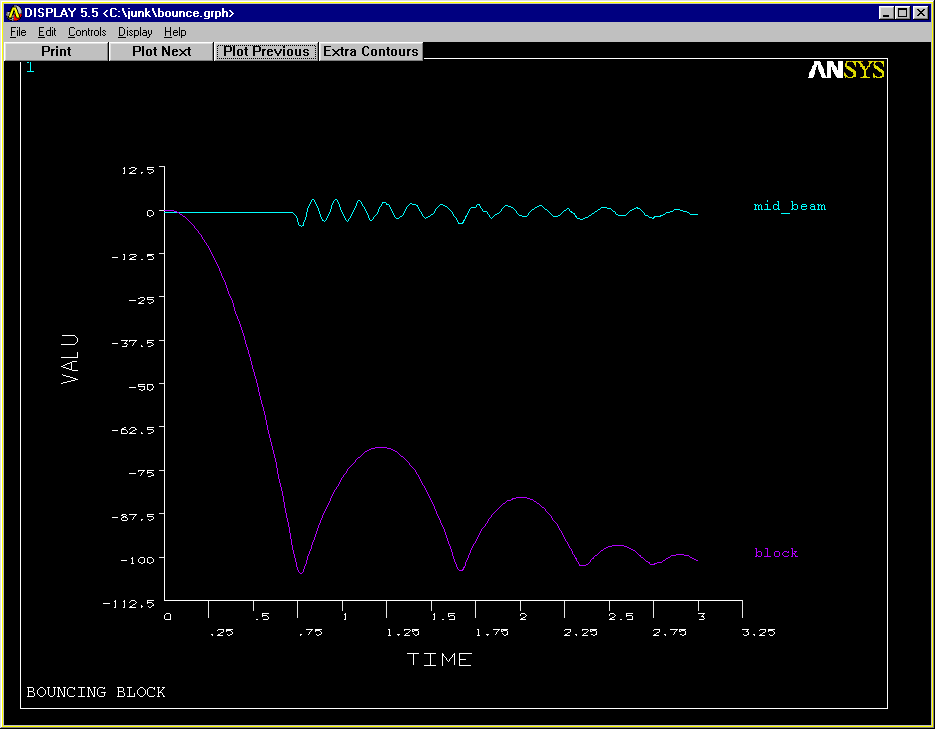Click the Plot Next button

point(162,51)
